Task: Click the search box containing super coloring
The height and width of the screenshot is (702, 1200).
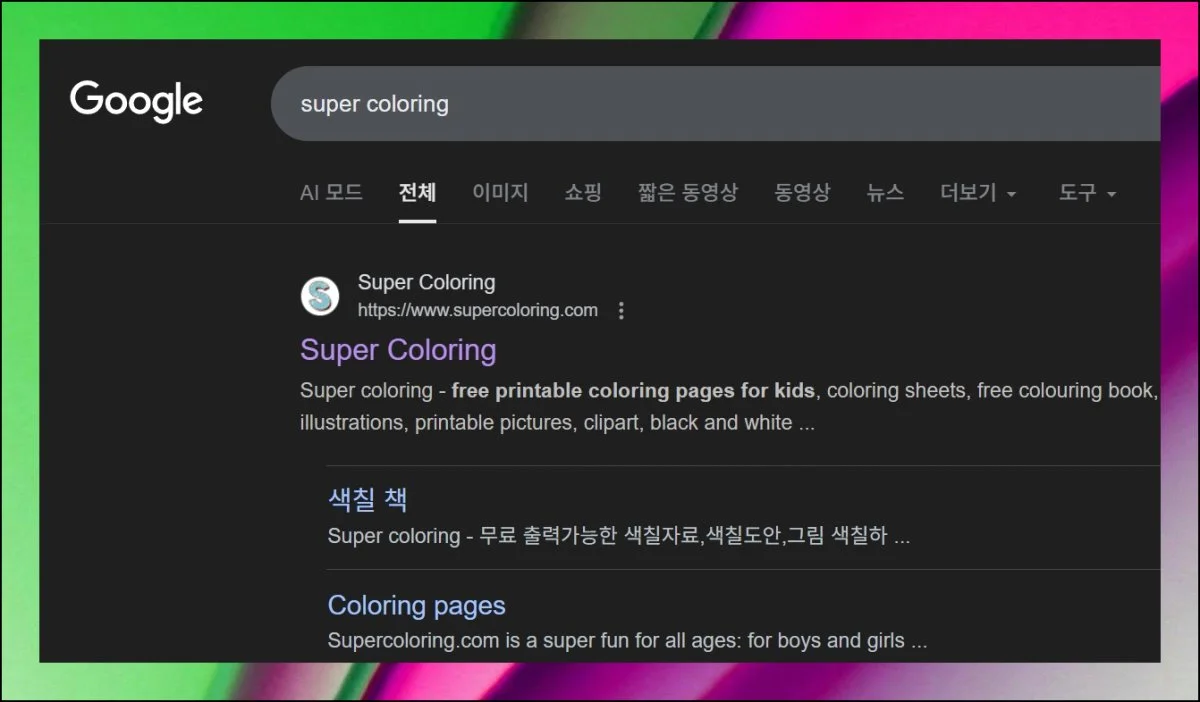Action: tap(715, 104)
